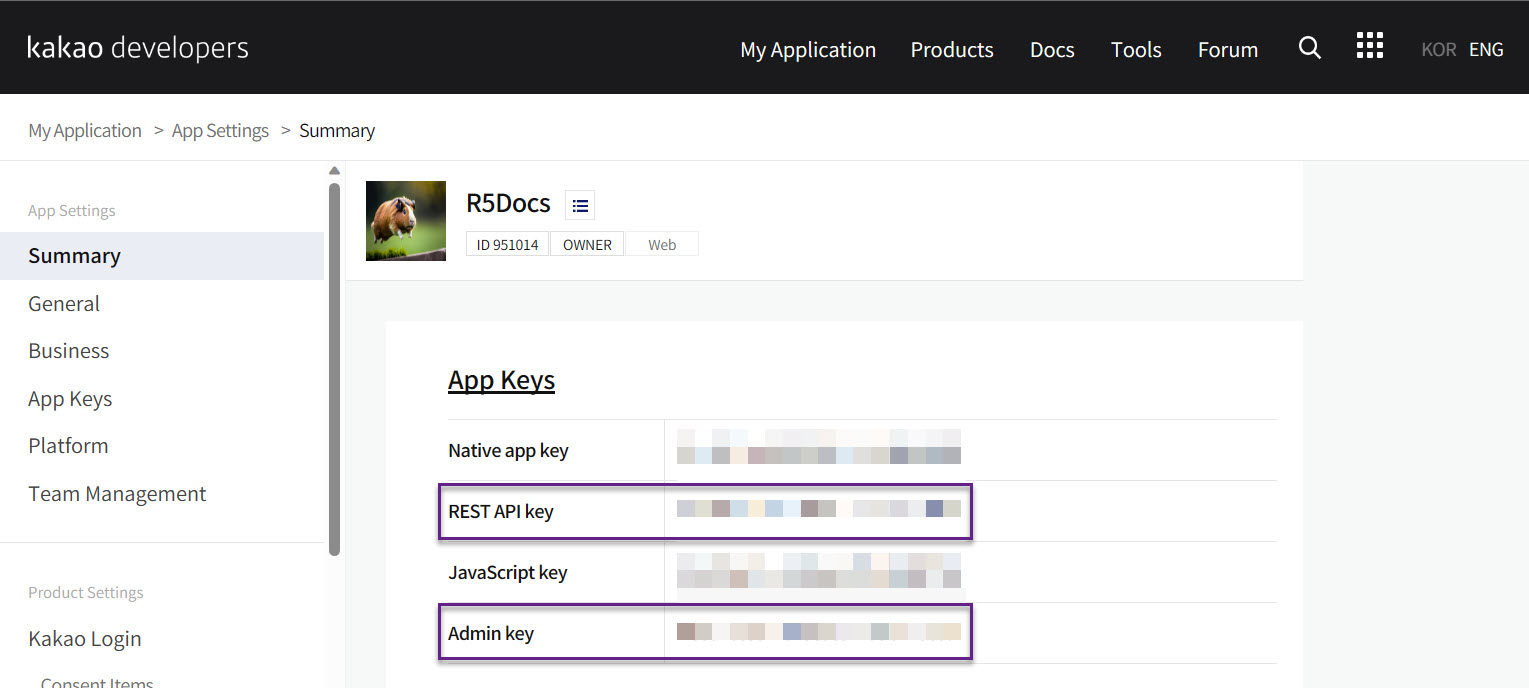Click the sidebar scrollbar thumb

[334, 368]
